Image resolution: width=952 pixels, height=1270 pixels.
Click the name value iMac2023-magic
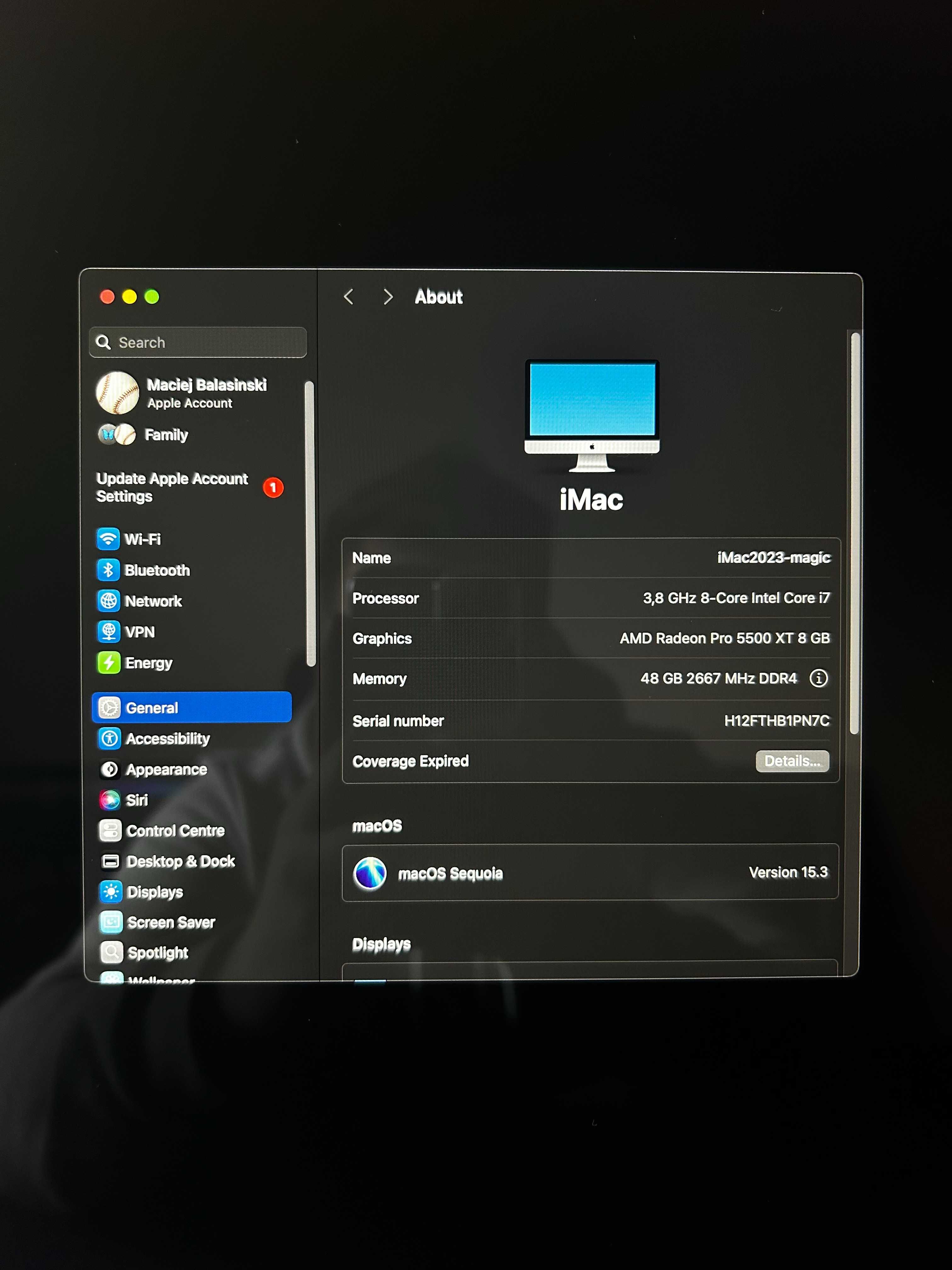tap(773, 558)
